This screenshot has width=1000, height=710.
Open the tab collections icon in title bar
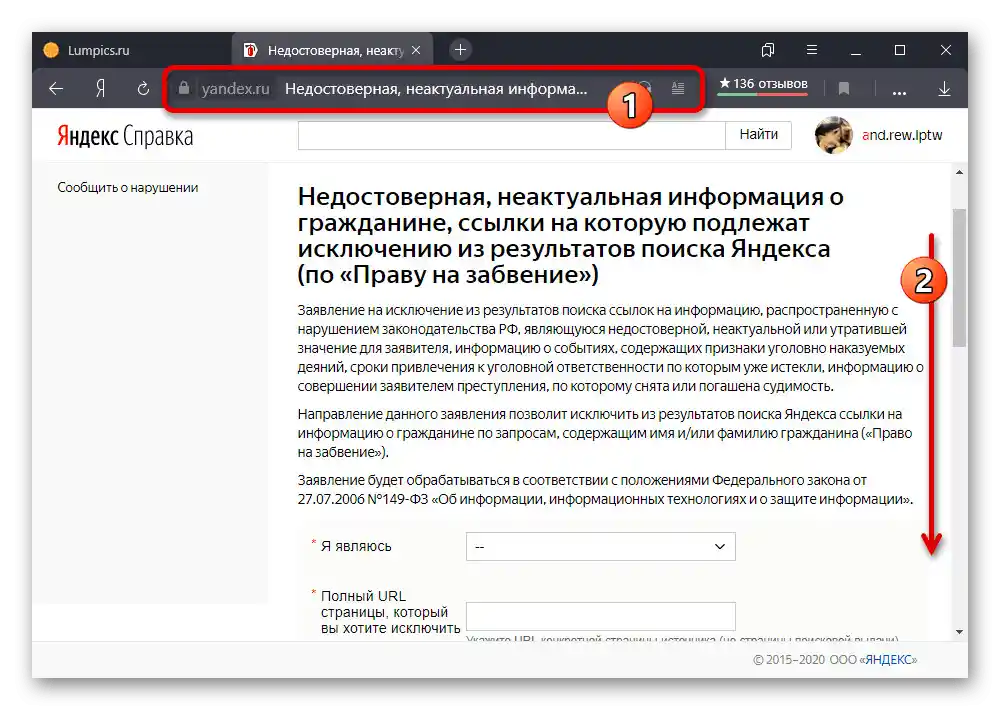(x=768, y=50)
